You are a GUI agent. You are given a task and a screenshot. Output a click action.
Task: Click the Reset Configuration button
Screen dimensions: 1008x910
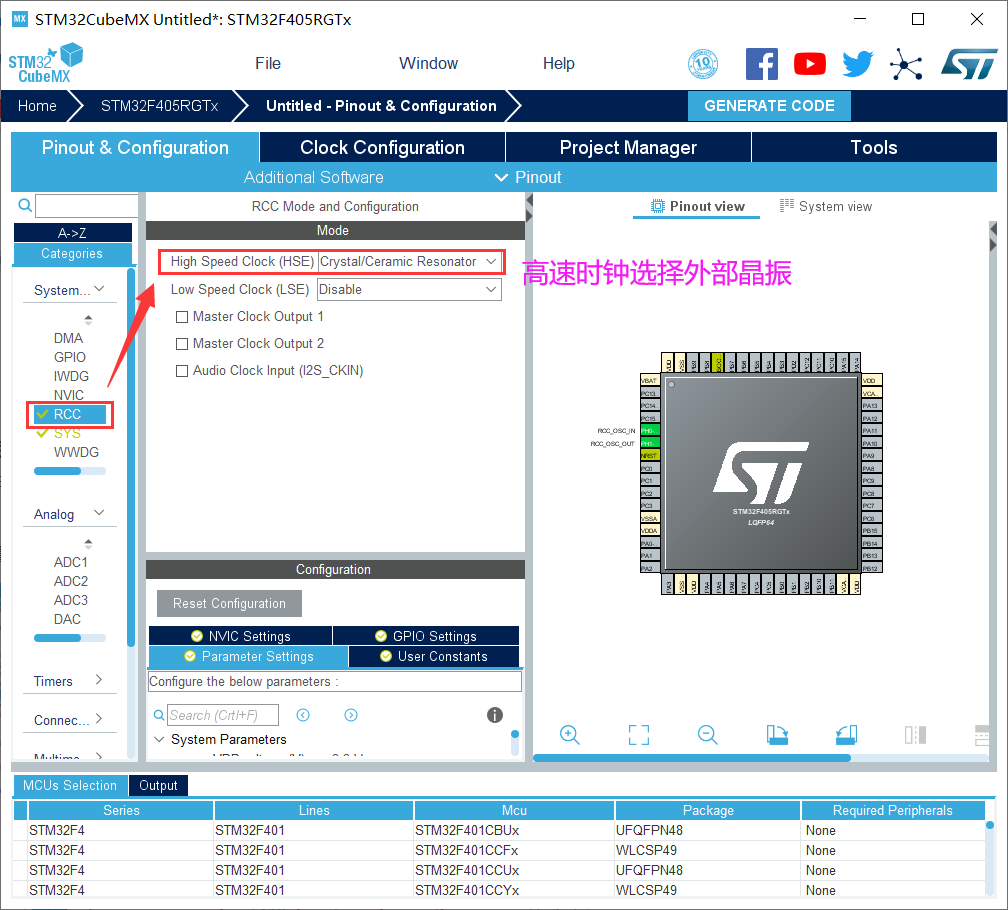229,603
